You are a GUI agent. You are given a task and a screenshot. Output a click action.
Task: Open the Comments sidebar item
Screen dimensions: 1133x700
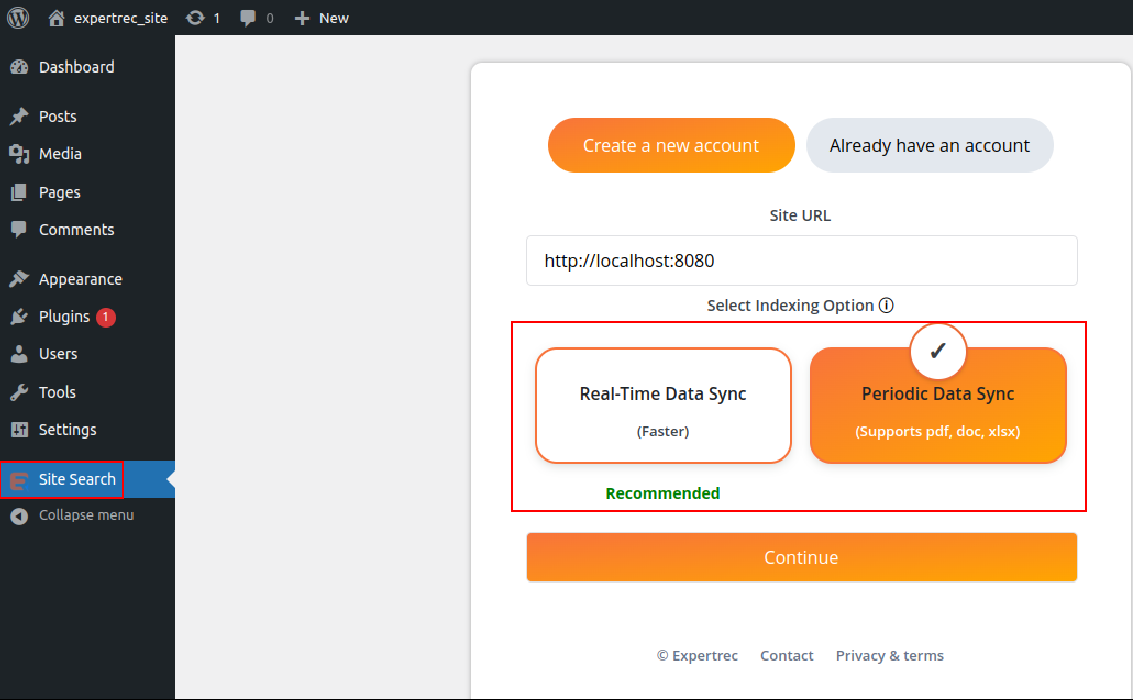click(x=76, y=230)
